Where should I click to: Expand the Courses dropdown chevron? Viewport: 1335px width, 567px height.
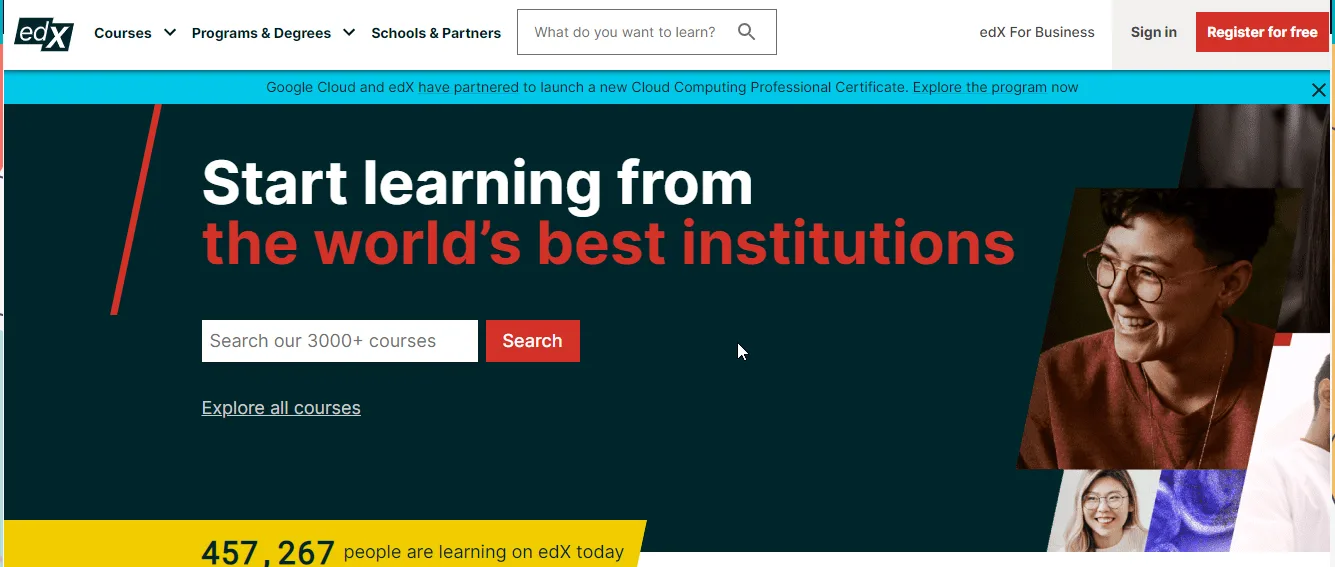coord(170,32)
